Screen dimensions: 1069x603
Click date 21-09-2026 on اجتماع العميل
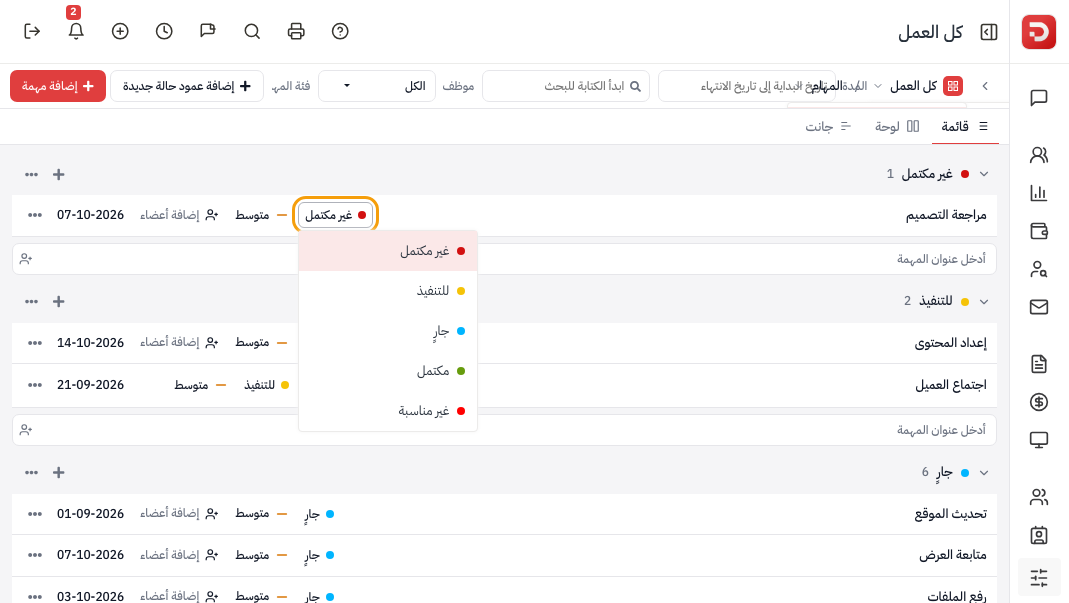click(91, 385)
